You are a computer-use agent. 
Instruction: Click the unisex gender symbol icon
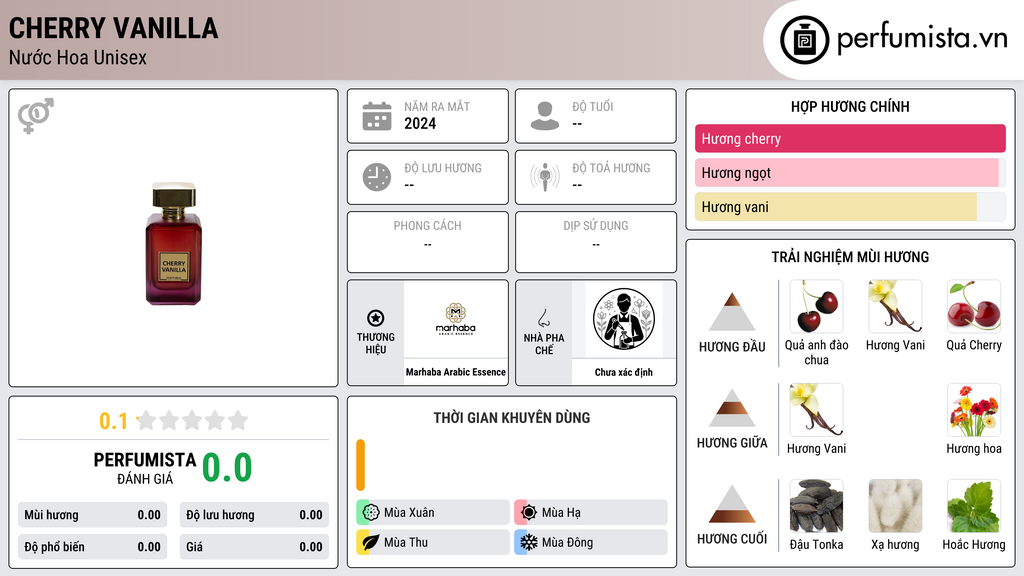[36, 116]
